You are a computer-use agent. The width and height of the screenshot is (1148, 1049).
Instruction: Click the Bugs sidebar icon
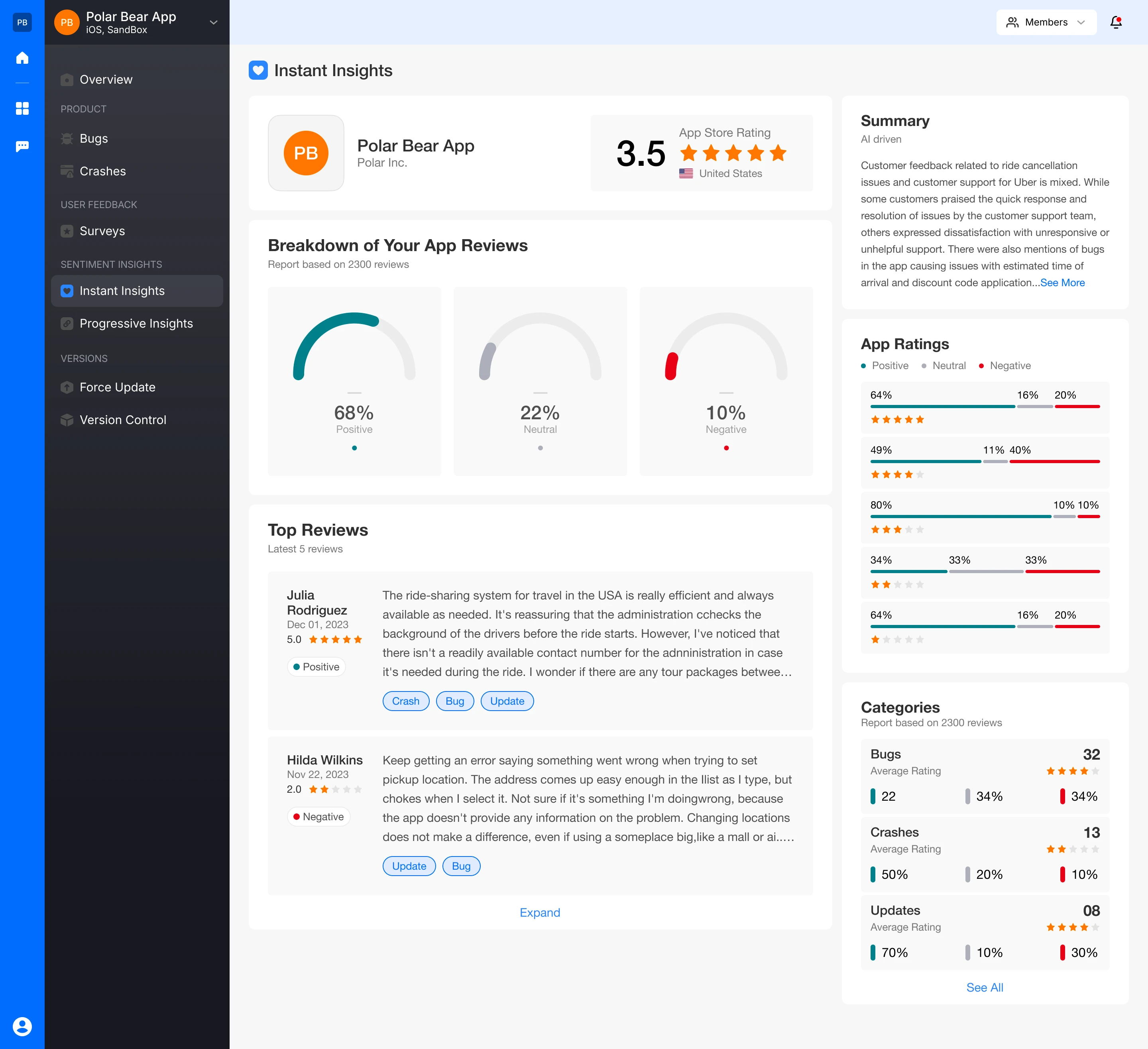click(x=67, y=138)
